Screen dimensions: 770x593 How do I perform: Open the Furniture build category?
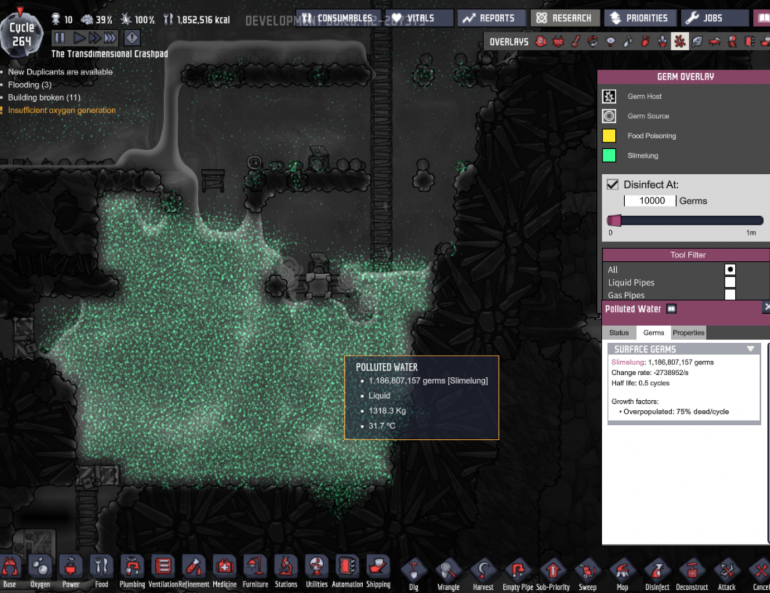(x=255, y=571)
